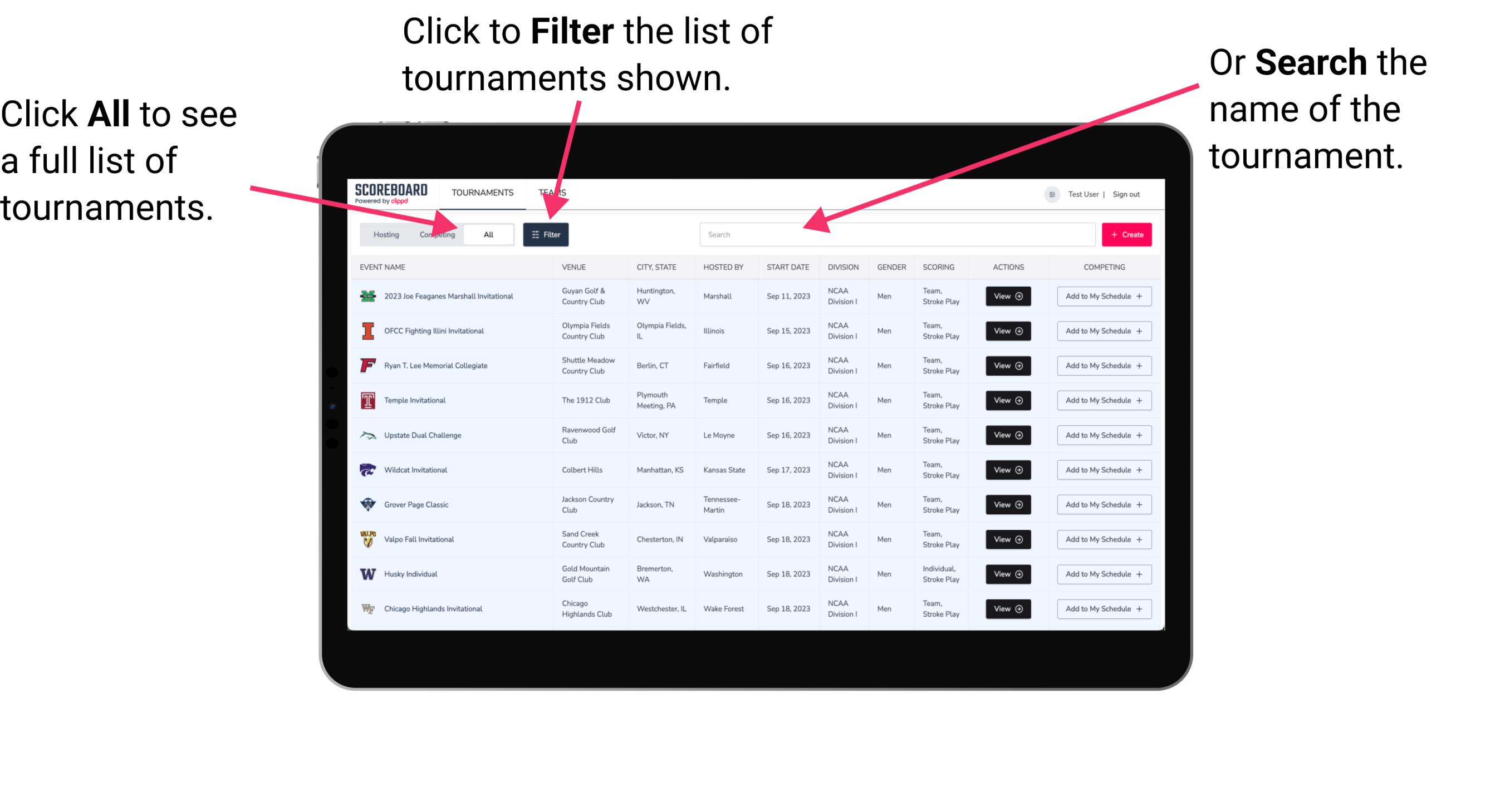Open the Filter dropdown panel

coord(546,234)
